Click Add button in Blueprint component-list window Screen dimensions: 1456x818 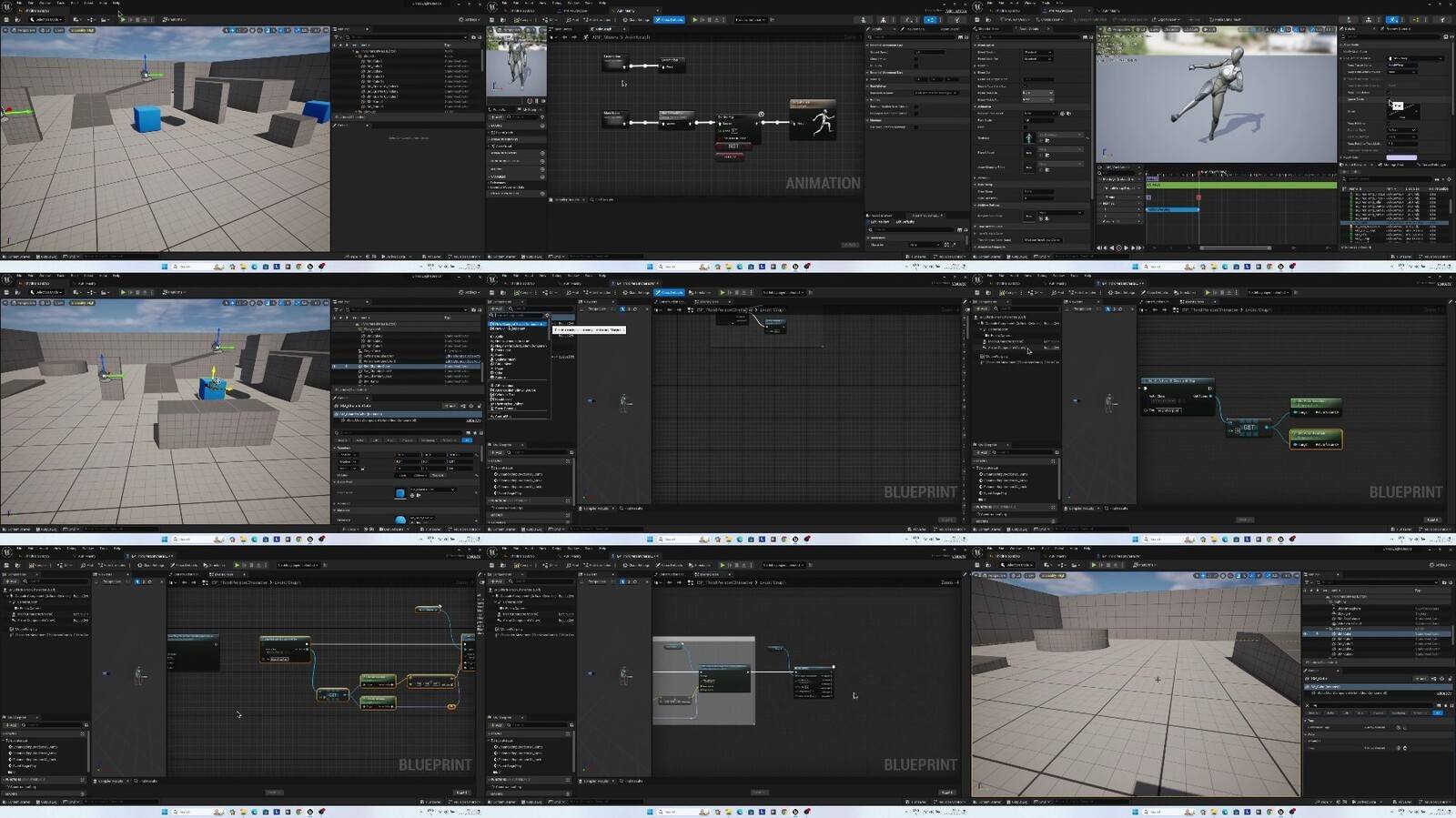pyautogui.click(x=495, y=308)
